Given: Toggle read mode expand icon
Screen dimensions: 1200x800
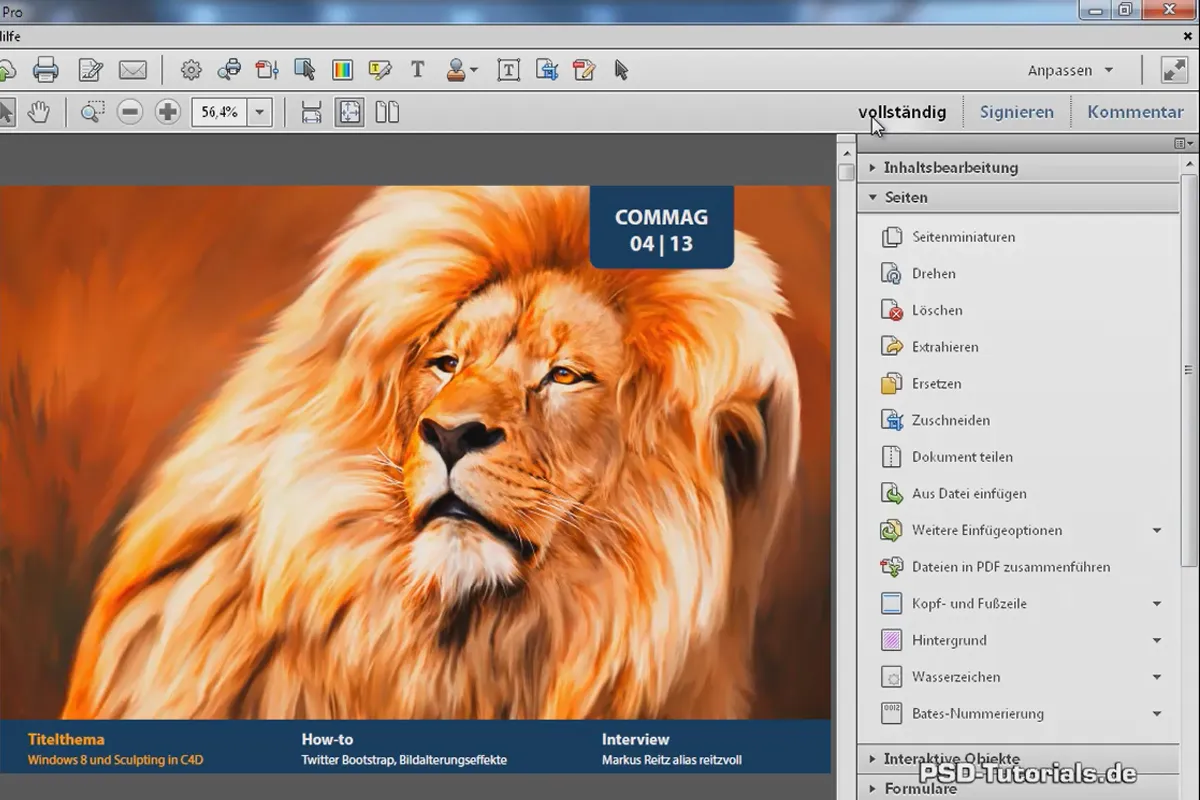Looking at the screenshot, I should (1174, 70).
